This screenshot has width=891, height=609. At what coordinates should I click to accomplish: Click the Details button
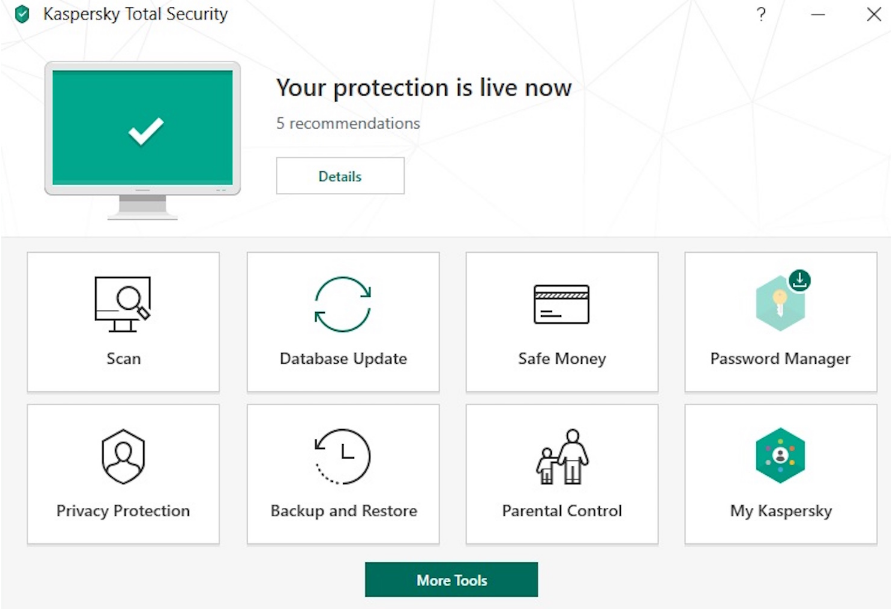(x=340, y=176)
